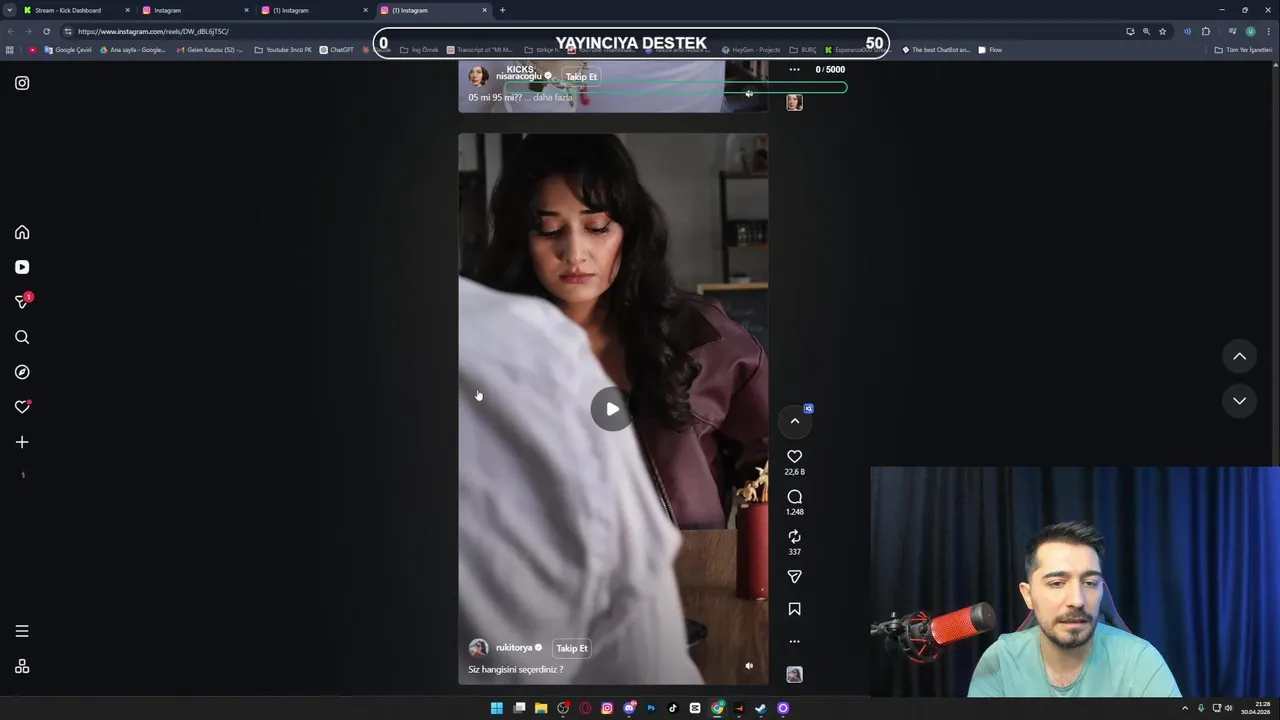Open the Meta apps icon at sidebar bottom
This screenshot has height=720, width=1280.
pyautogui.click(x=22, y=667)
